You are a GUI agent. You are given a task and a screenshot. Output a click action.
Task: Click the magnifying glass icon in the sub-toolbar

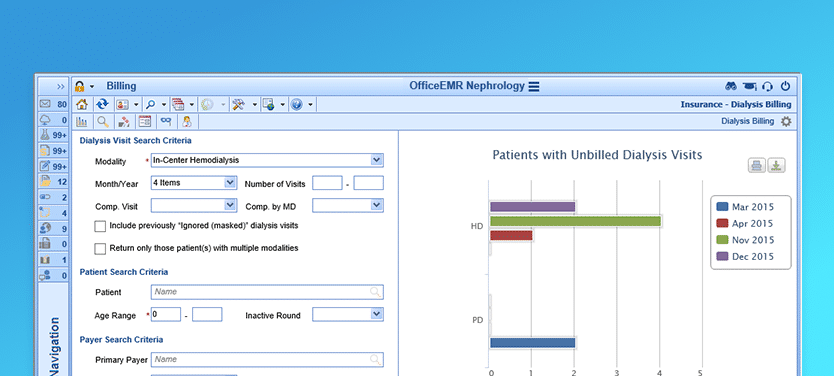click(x=103, y=122)
